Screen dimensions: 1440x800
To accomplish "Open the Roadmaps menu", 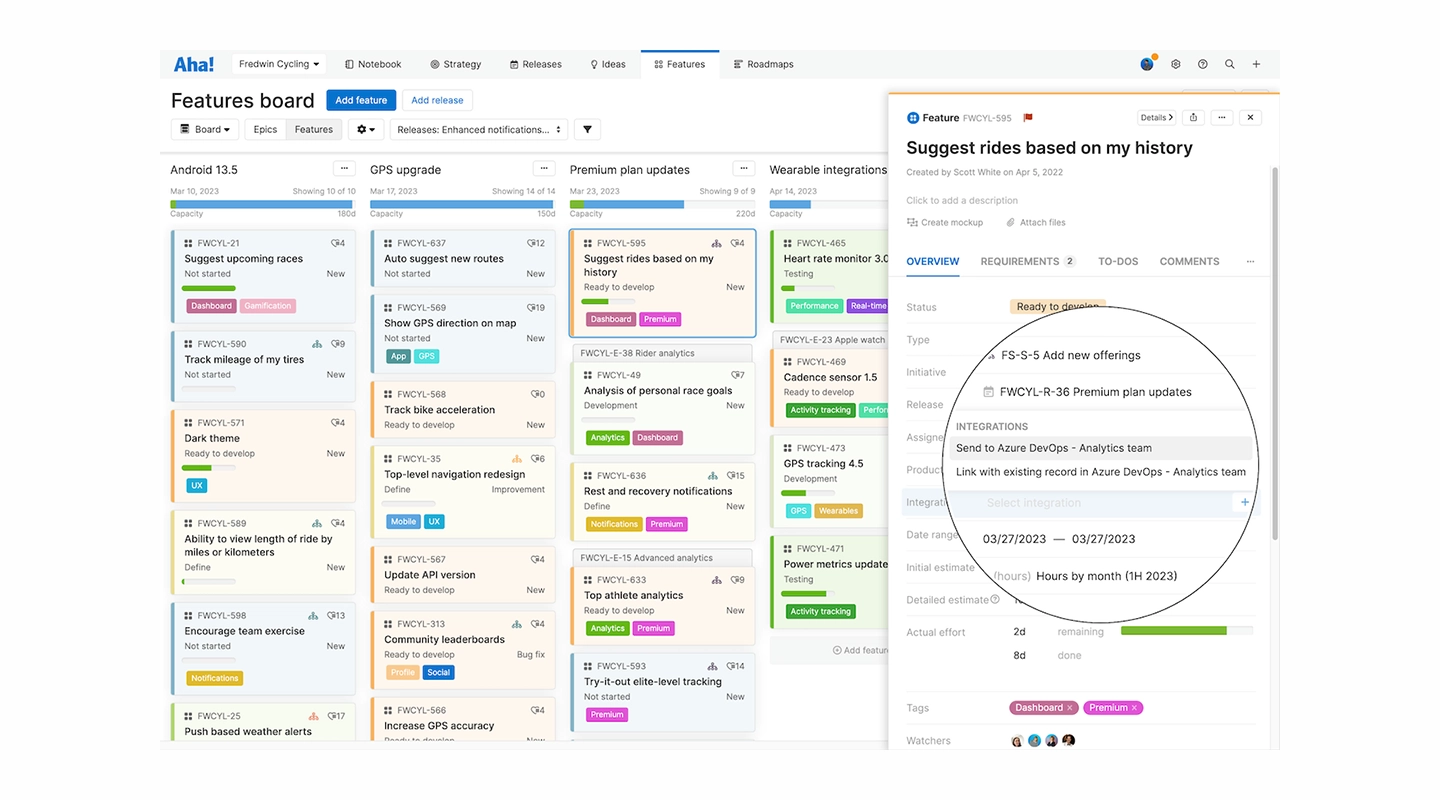I will coord(764,64).
